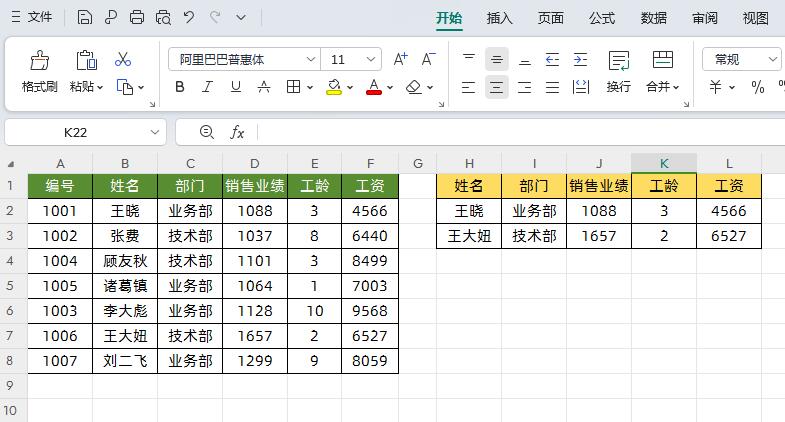785x422 pixels.
Task: Click the scissors Cut icon
Action: pyautogui.click(x=123, y=60)
